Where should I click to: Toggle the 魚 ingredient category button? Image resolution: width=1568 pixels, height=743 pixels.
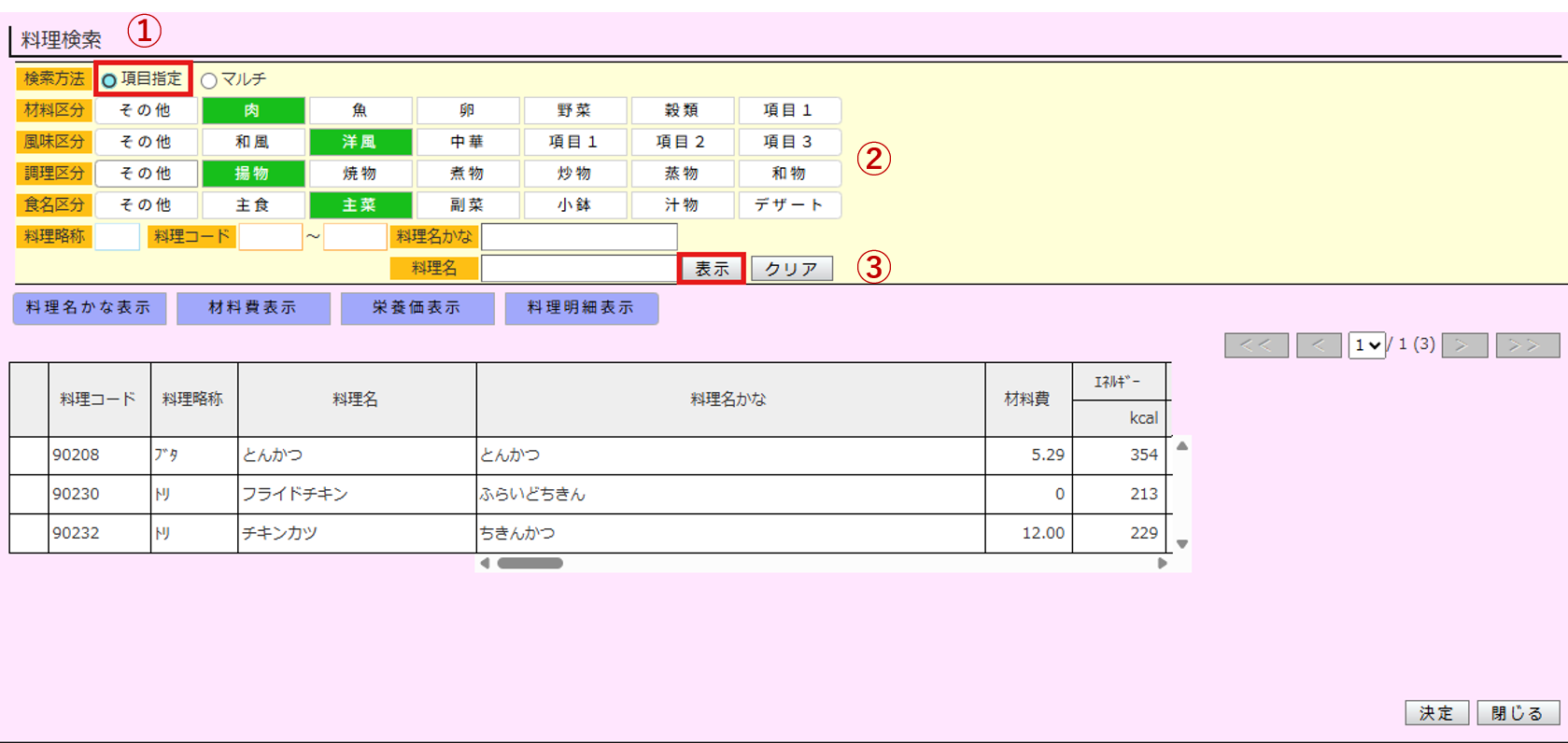point(360,110)
